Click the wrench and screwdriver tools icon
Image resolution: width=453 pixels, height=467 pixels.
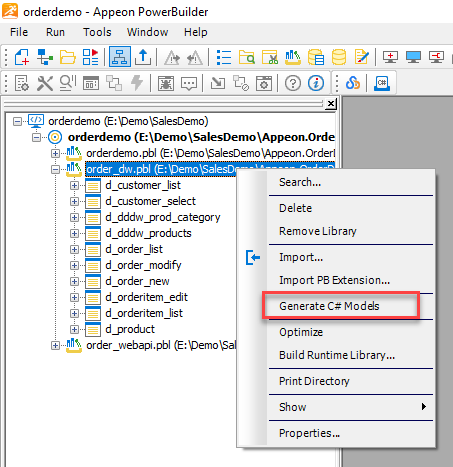tap(45, 83)
